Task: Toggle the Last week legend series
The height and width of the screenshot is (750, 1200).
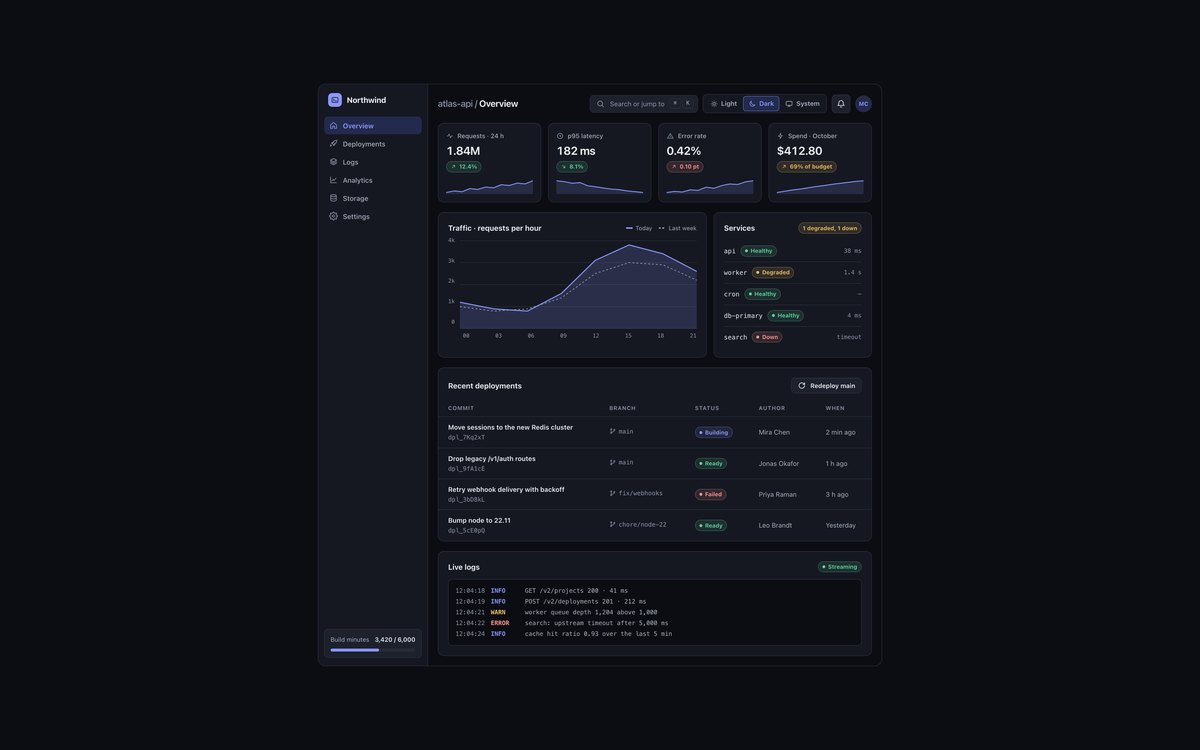Action: 678,228
